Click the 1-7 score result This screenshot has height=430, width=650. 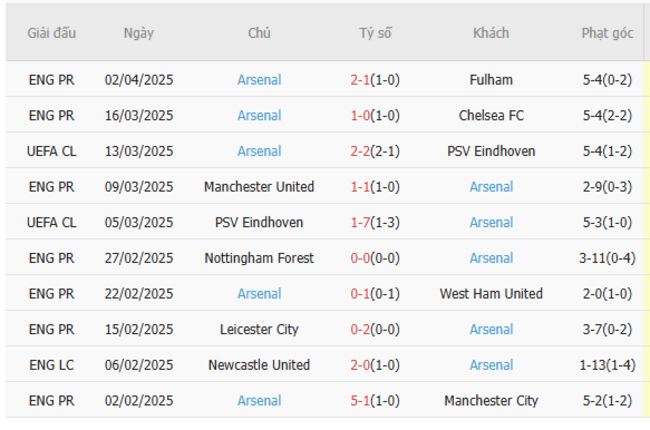click(363, 223)
